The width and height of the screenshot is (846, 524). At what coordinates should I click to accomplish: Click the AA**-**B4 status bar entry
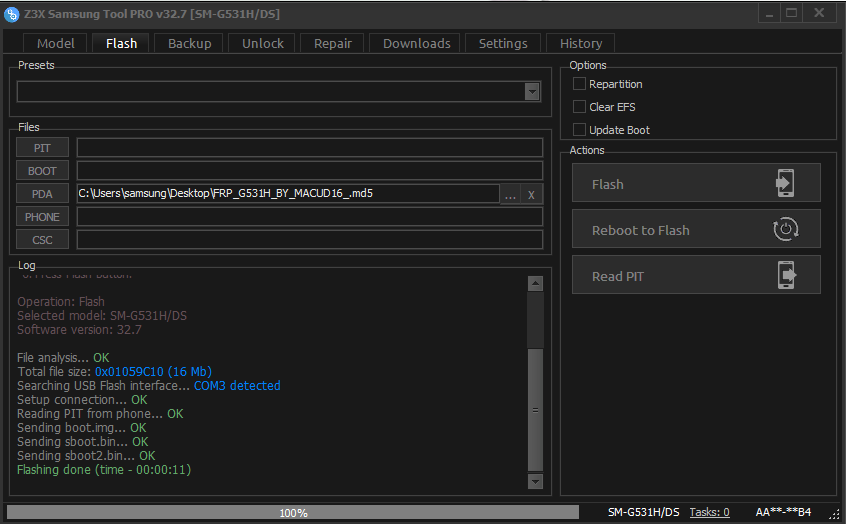(x=783, y=512)
